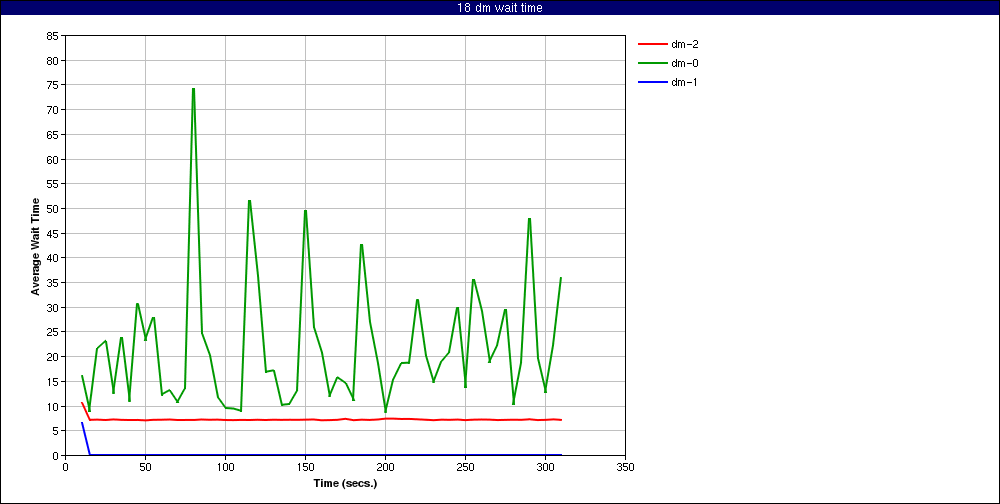Click the 350 tick on the x-axis
1000x504 pixels.
(x=625, y=466)
